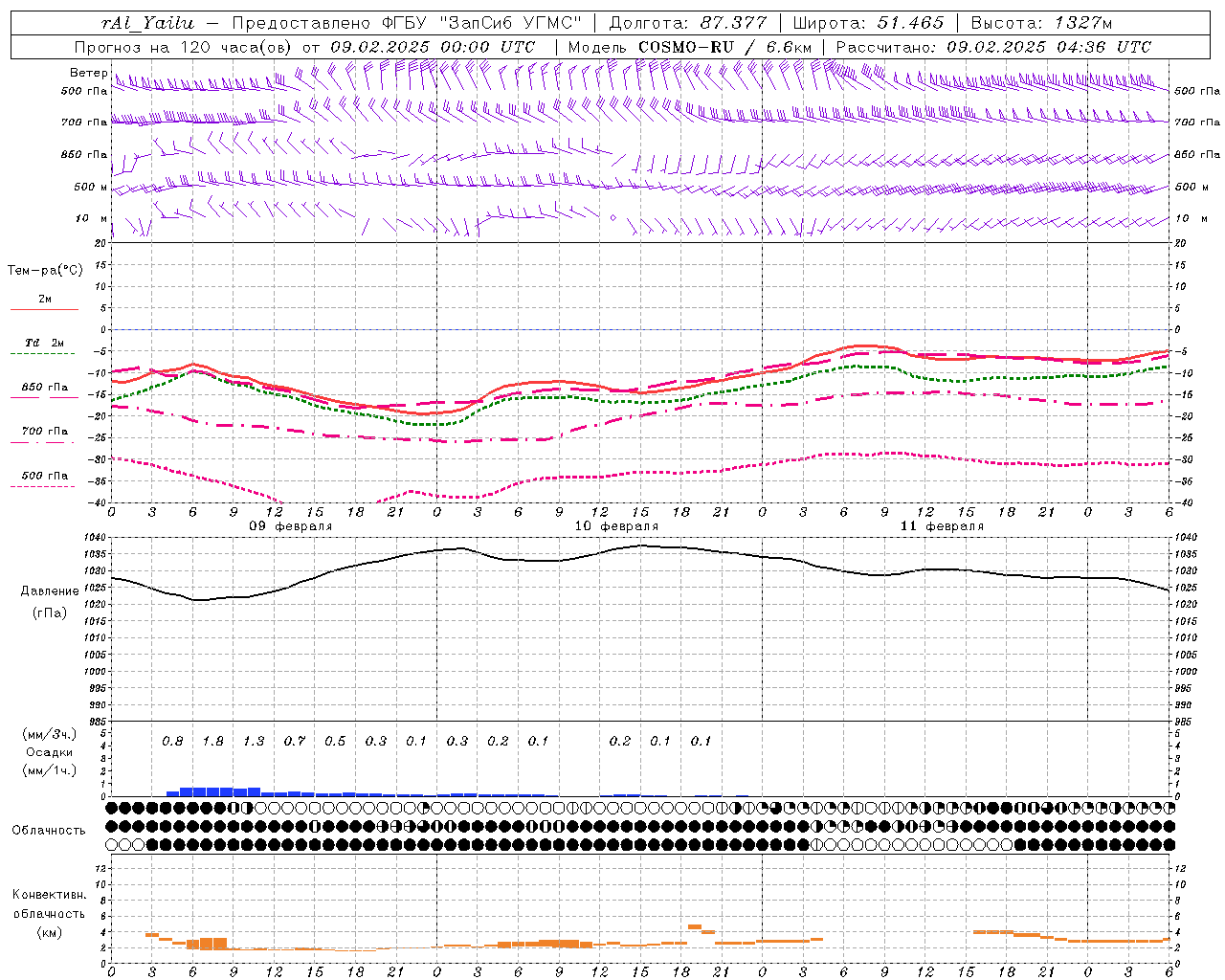Click the 700 гПа temperature legend entry

click(45, 432)
